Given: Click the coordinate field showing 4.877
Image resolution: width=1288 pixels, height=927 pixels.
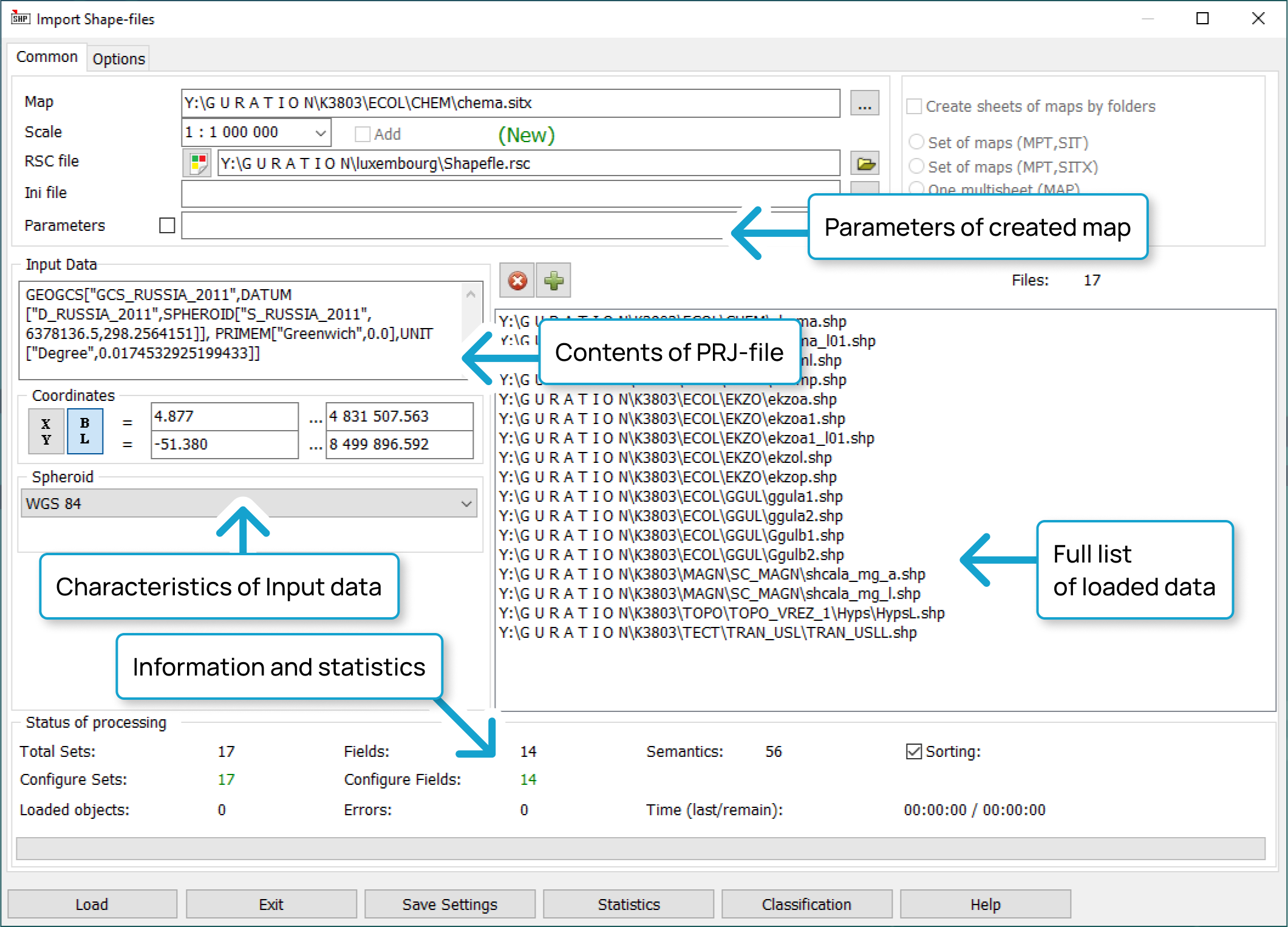Looking at the screenshot, I should tap(225, 417).
